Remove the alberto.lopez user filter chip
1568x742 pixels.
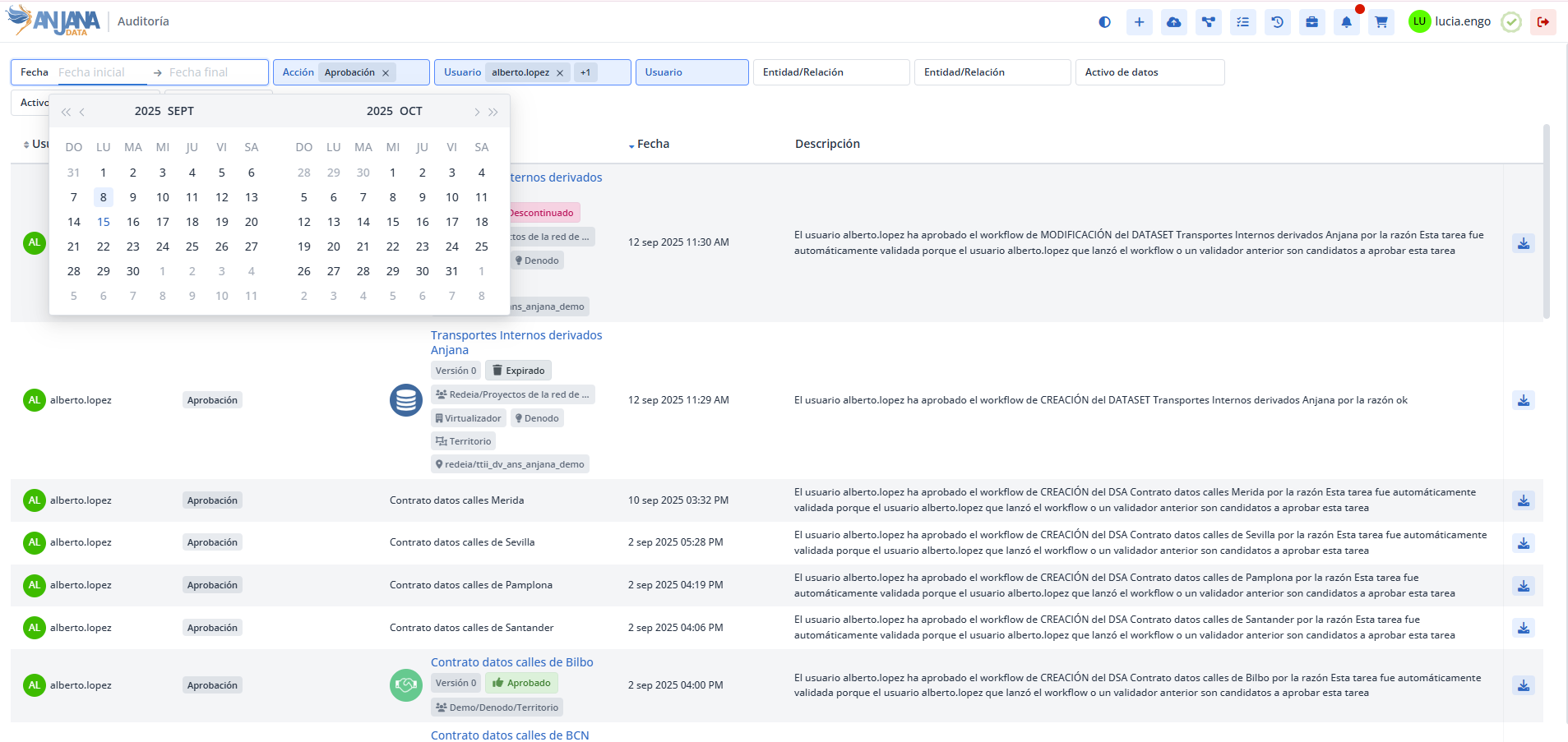point(560,73)
